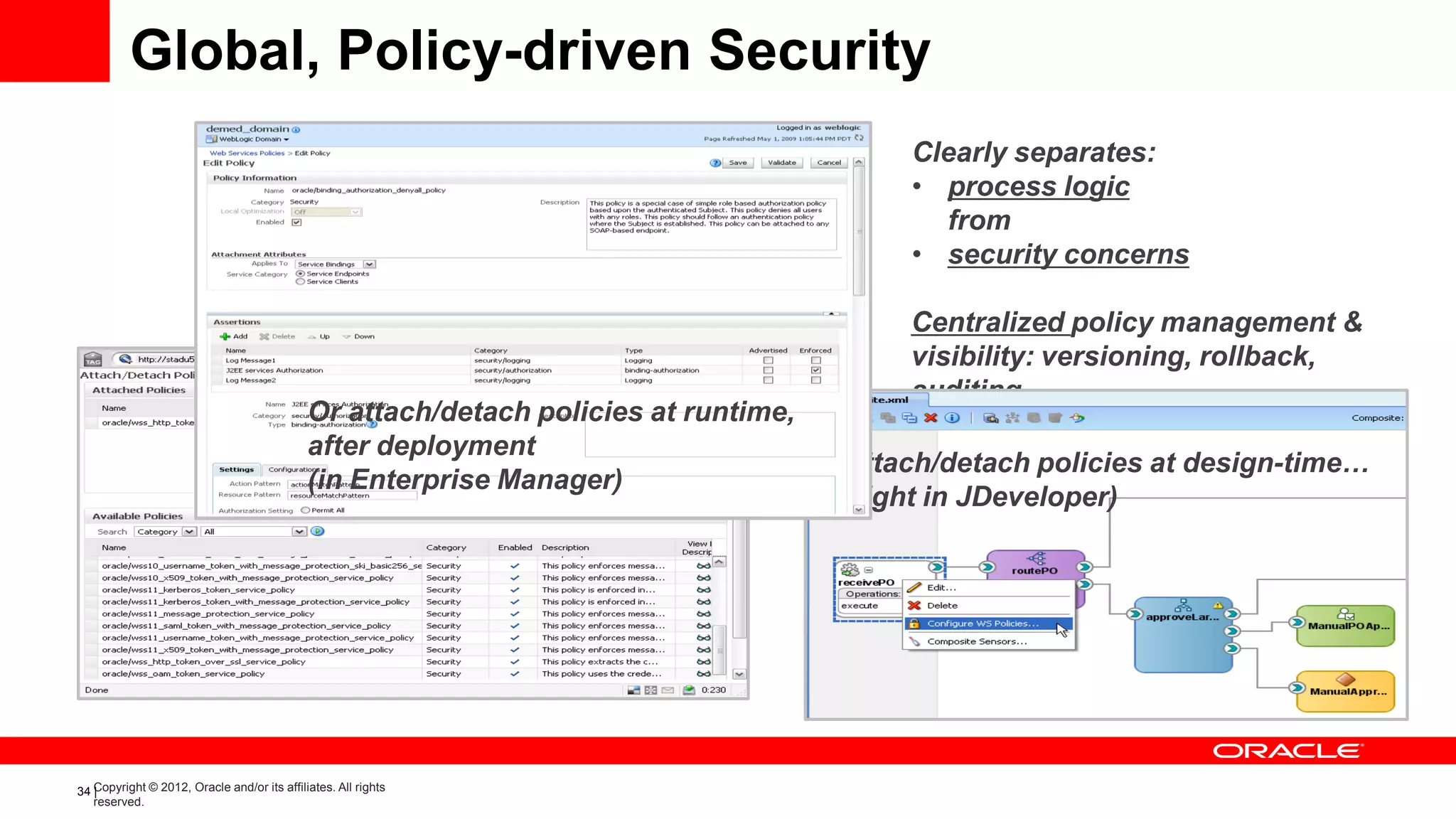Click the blue info icon in JDeveloper toolbar
Viewport: 1456px width, 819px height.
pos(952,418)
